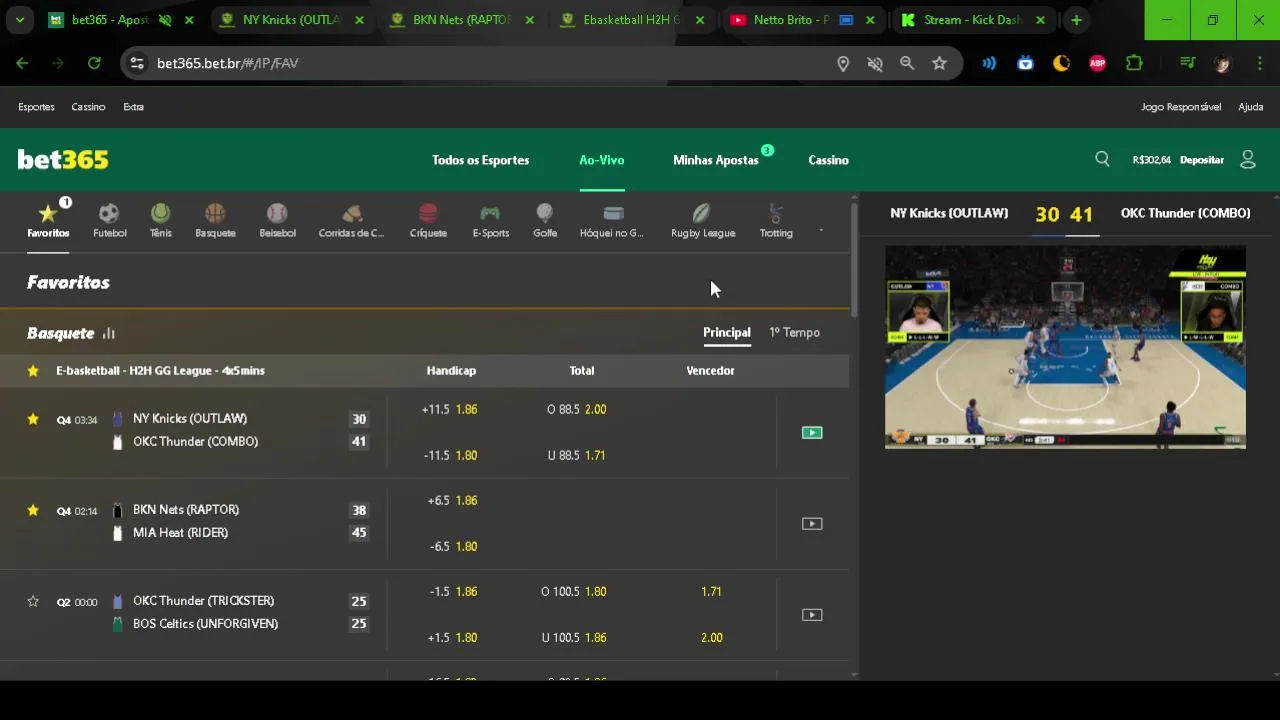Image resolution: width=1280 pixels, height=720 pixels.
Task: Unfavorite the BKN Nets vs MIA Heat match
Action: coord(33,510)
